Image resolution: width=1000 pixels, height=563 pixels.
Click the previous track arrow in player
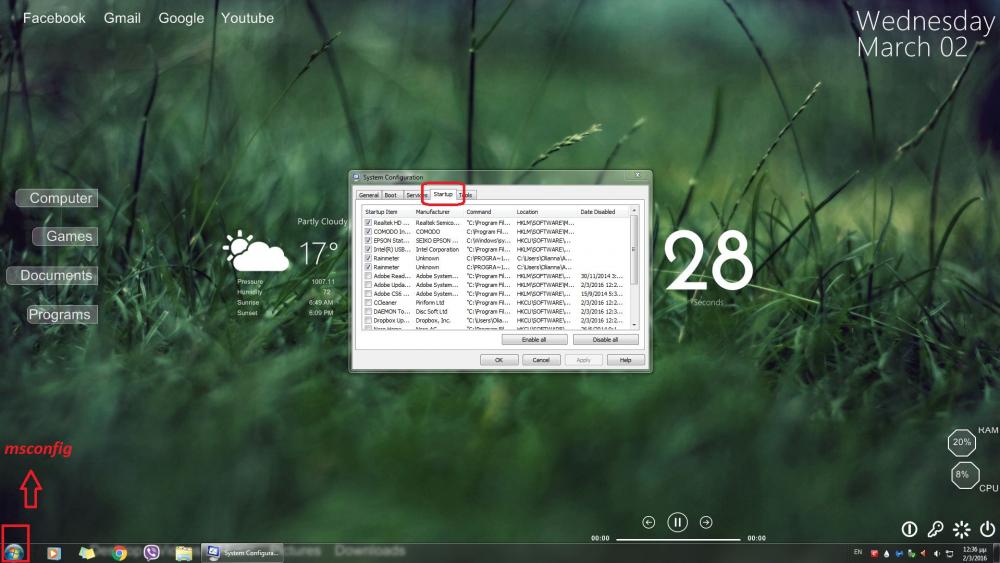tap(649, 523)
